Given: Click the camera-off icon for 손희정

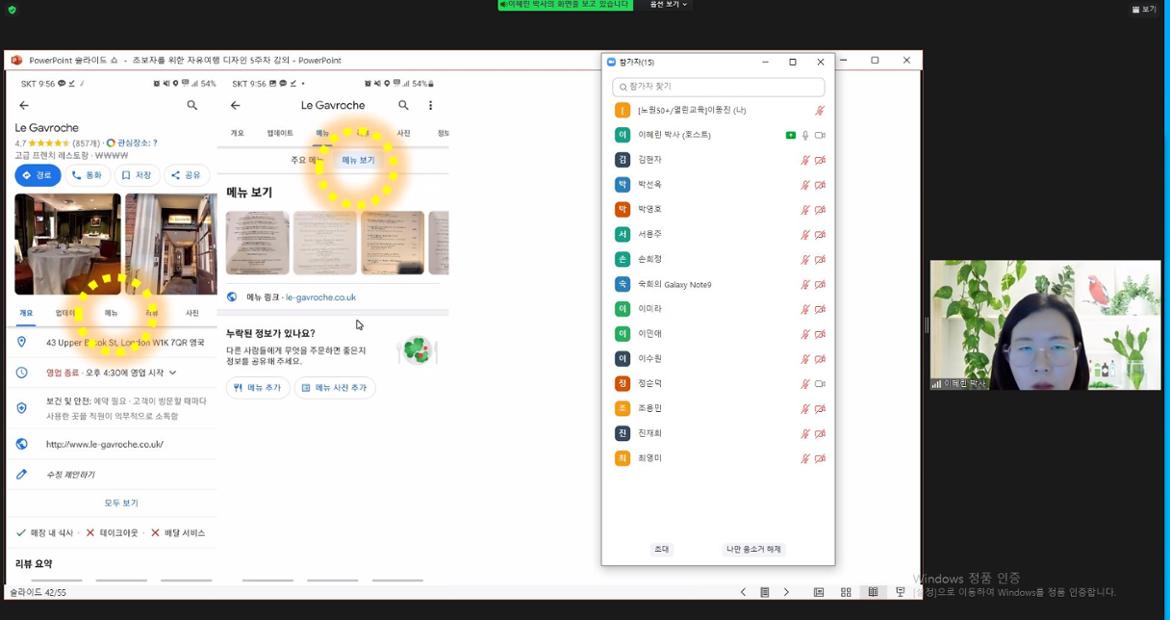Looking at the screenshot, I should (820, 260).
